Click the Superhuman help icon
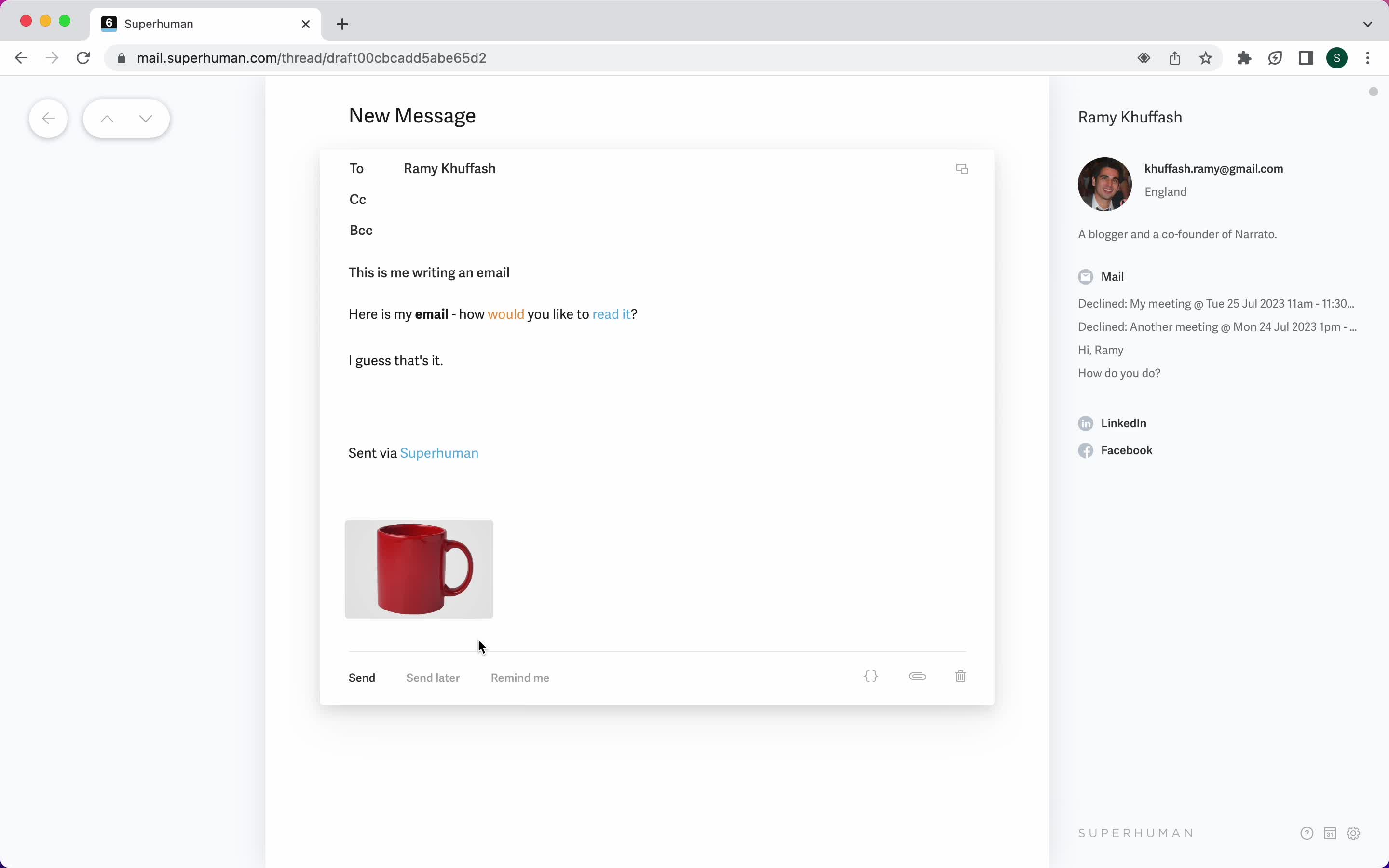Image resolution: width=1389 pixels, height=868 pixels. [x=1307, y=833]
